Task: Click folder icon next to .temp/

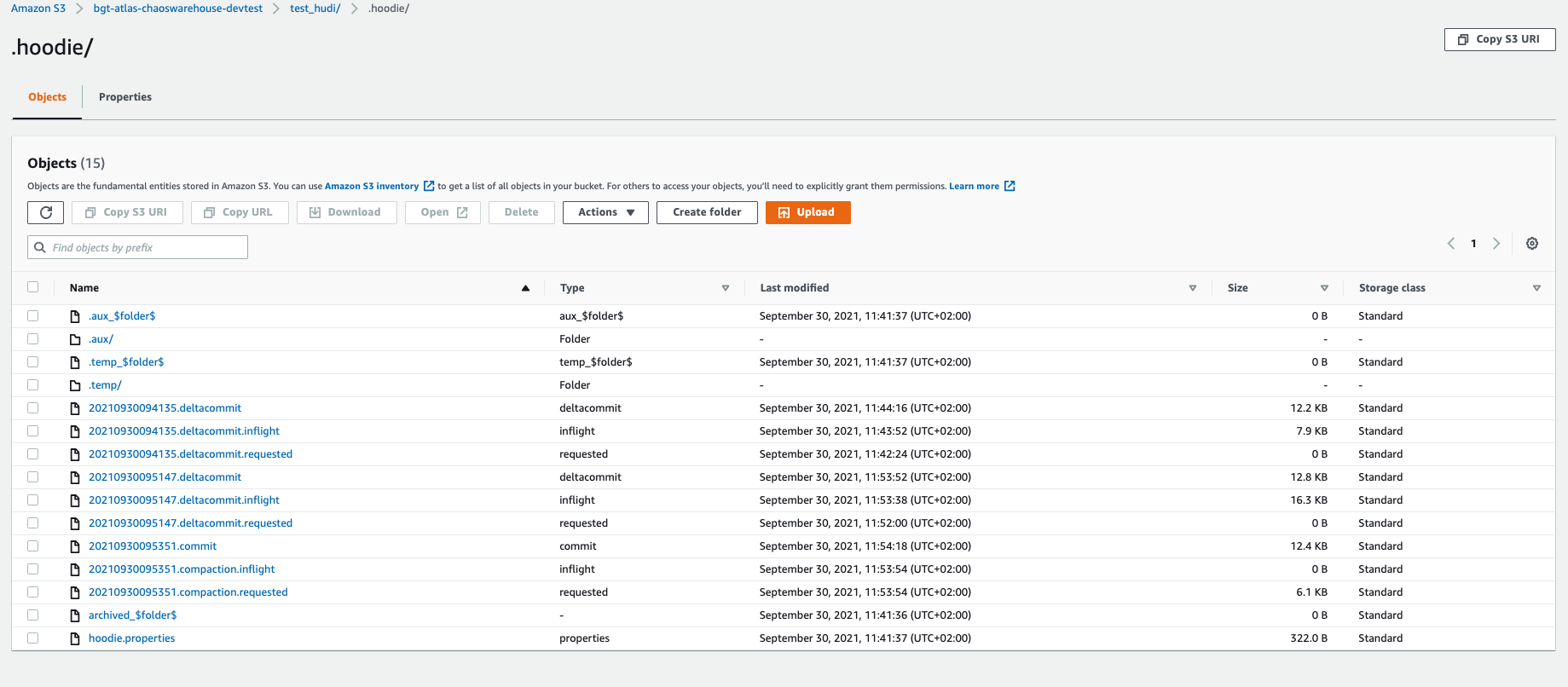Action: 75,385
